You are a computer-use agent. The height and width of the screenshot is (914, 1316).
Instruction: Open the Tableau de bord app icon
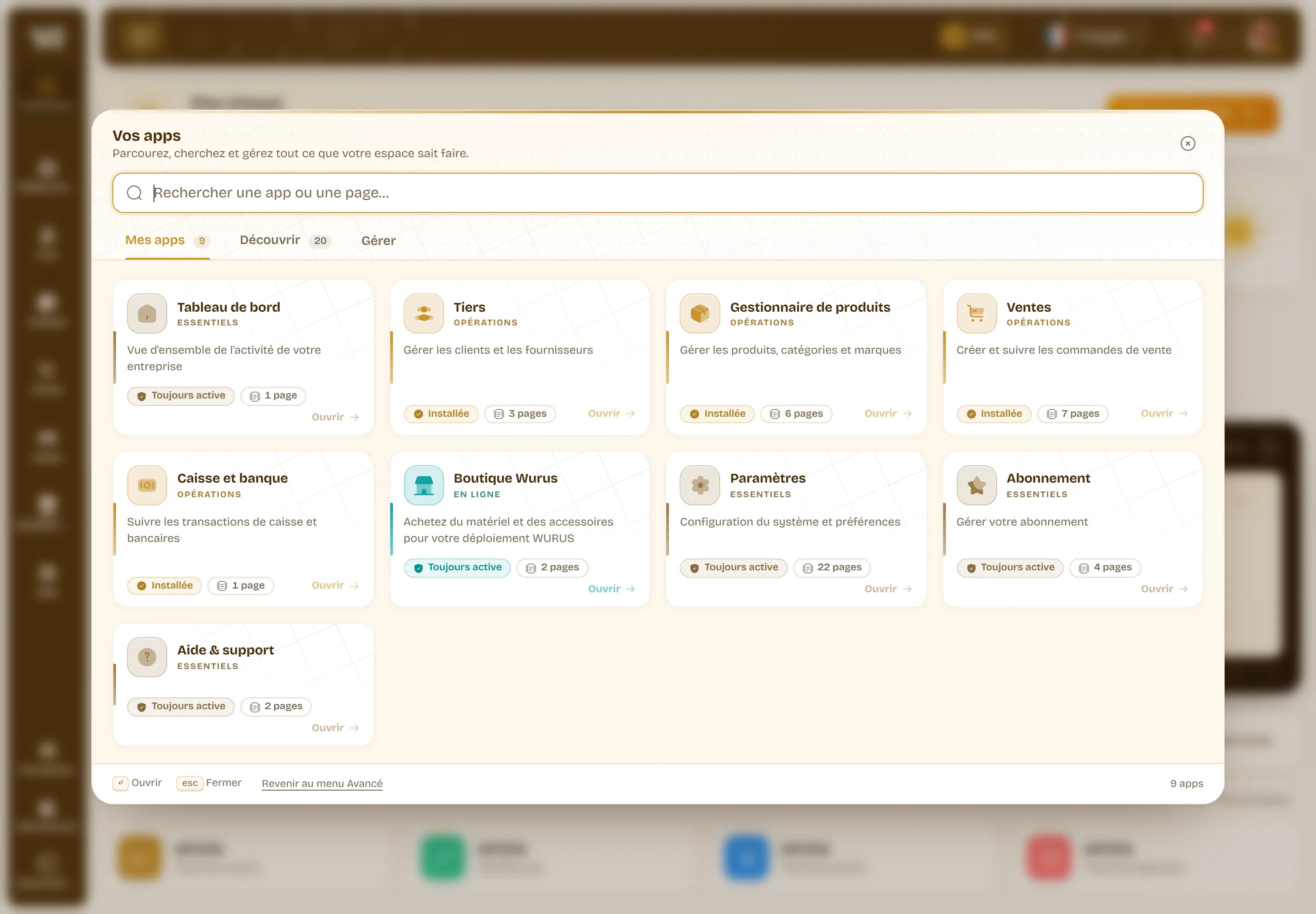click(x=147, y=313)
